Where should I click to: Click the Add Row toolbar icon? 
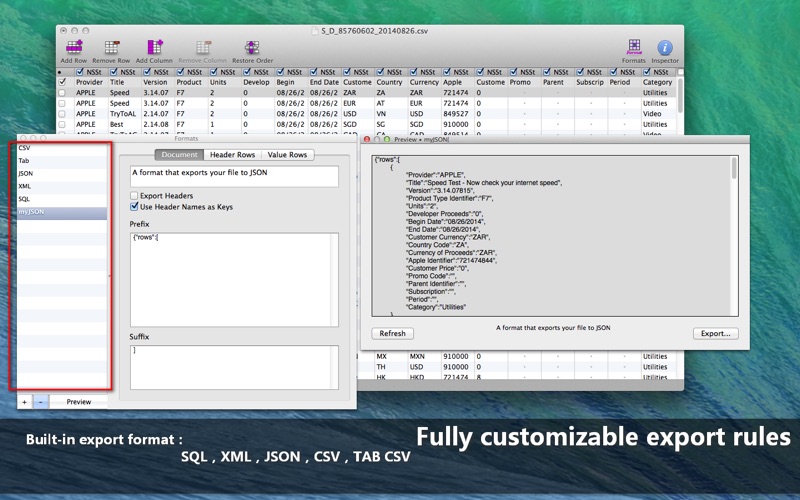(74, 47)
